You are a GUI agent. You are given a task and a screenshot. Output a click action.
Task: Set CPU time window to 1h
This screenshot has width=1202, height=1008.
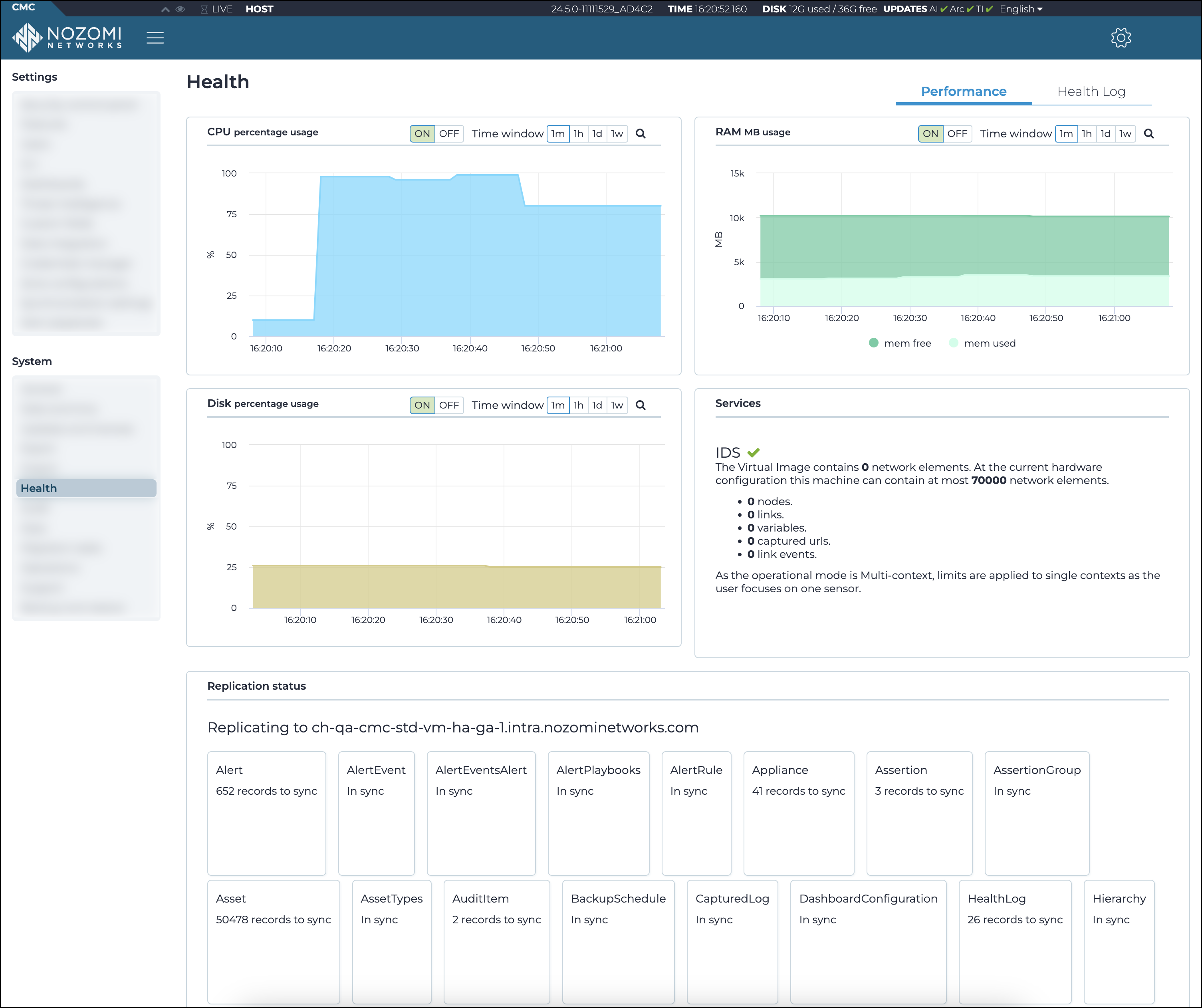(579, 133)
